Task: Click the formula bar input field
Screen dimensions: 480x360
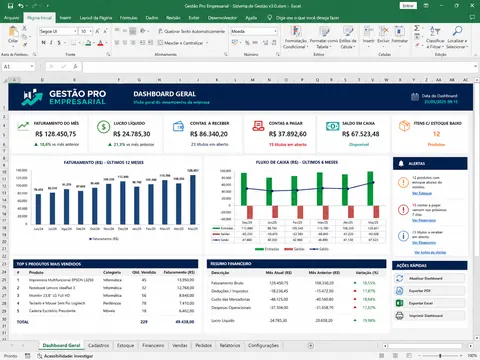Action: coord(277,66)
